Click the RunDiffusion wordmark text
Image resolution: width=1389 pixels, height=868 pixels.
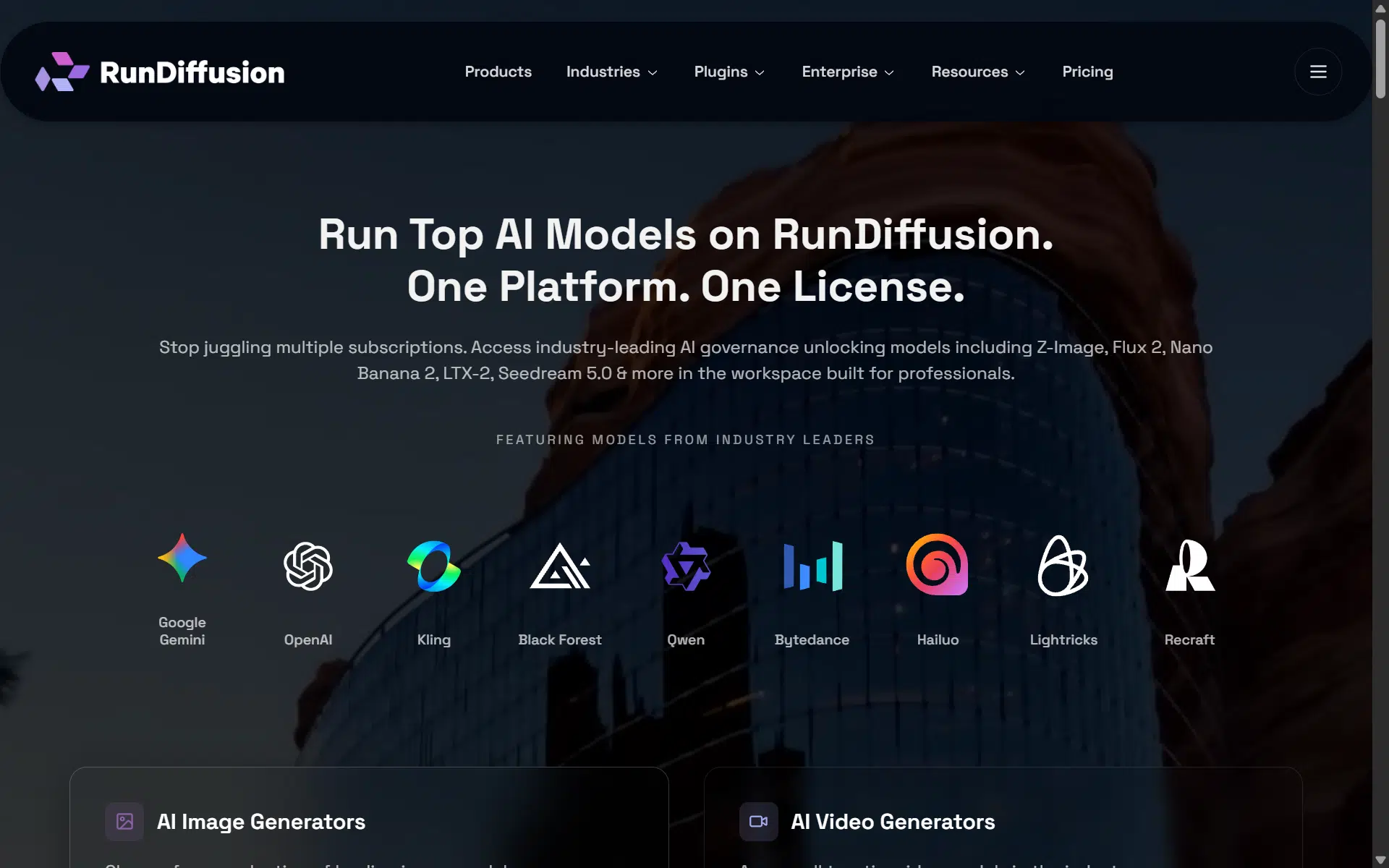click(x=192, y=72)
